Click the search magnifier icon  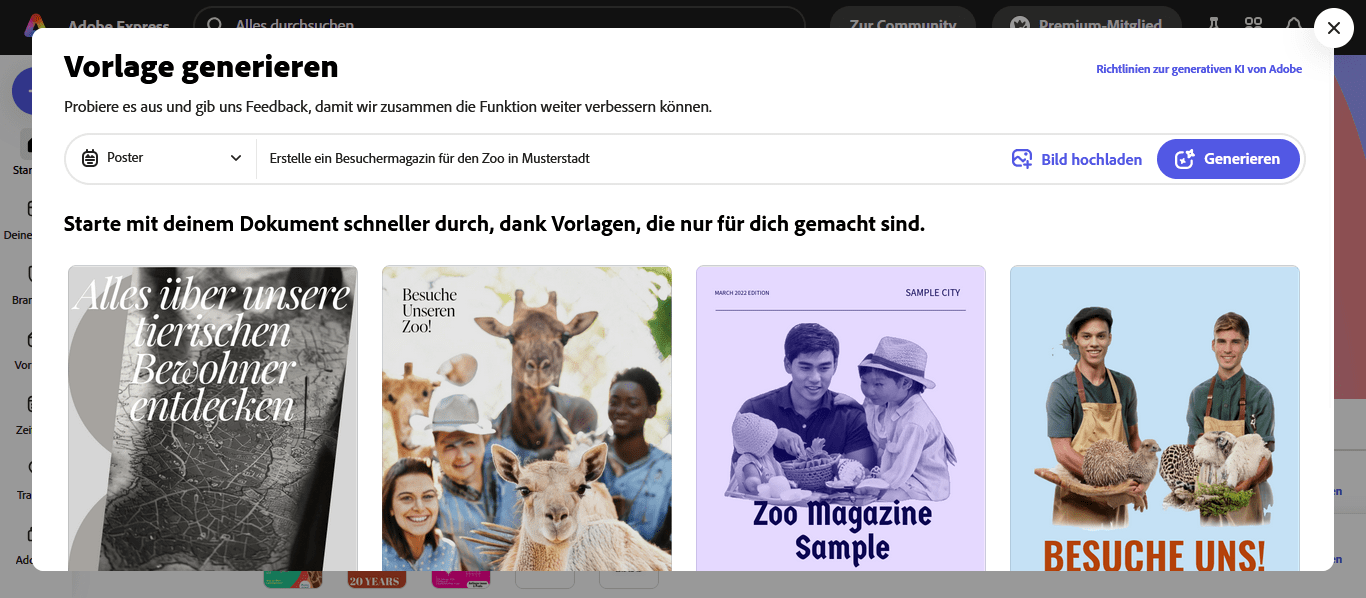(x=213, y=24)
